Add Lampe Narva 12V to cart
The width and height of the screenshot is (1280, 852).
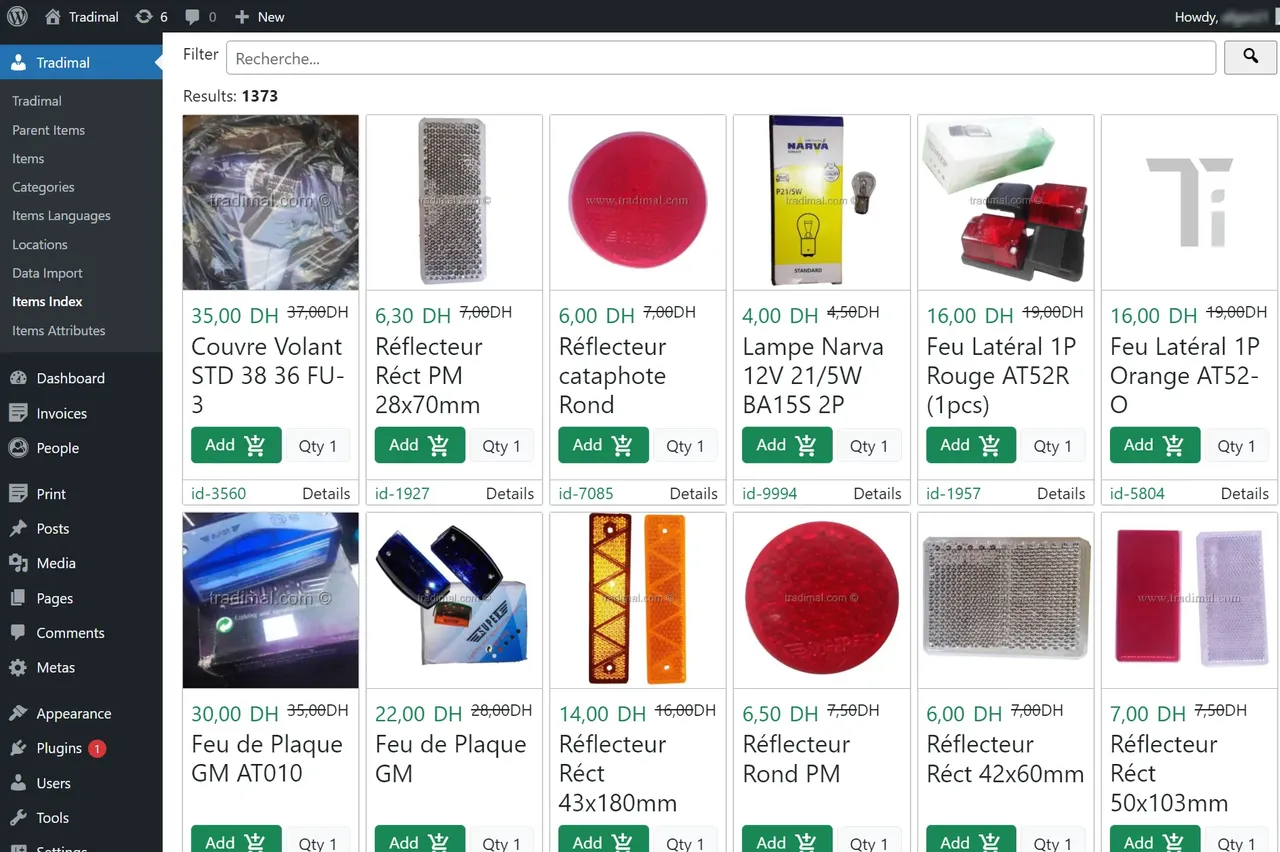pyautogui.click(x=786, y=445)
